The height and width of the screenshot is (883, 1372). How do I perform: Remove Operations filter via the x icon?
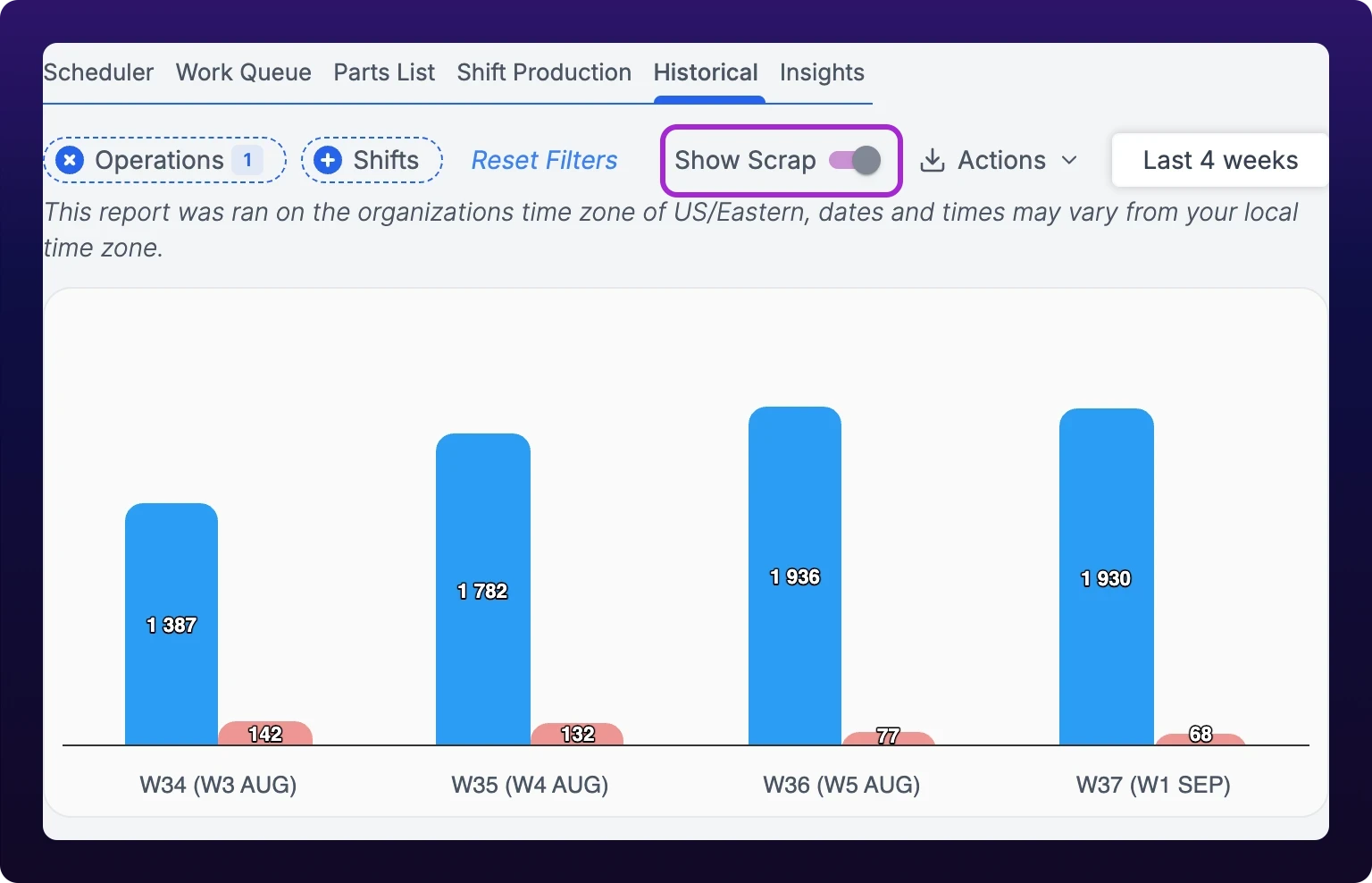[70, 160]
